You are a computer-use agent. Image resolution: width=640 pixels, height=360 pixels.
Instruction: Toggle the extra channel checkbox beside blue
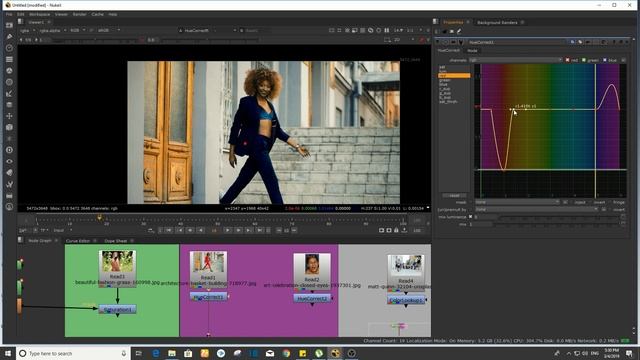pos(623,60)
